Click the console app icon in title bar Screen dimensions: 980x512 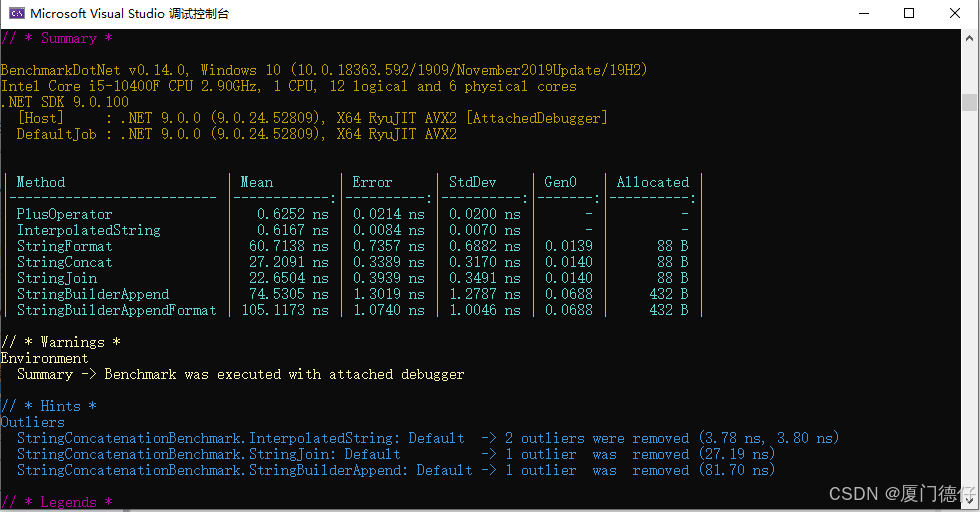[17, 13]
